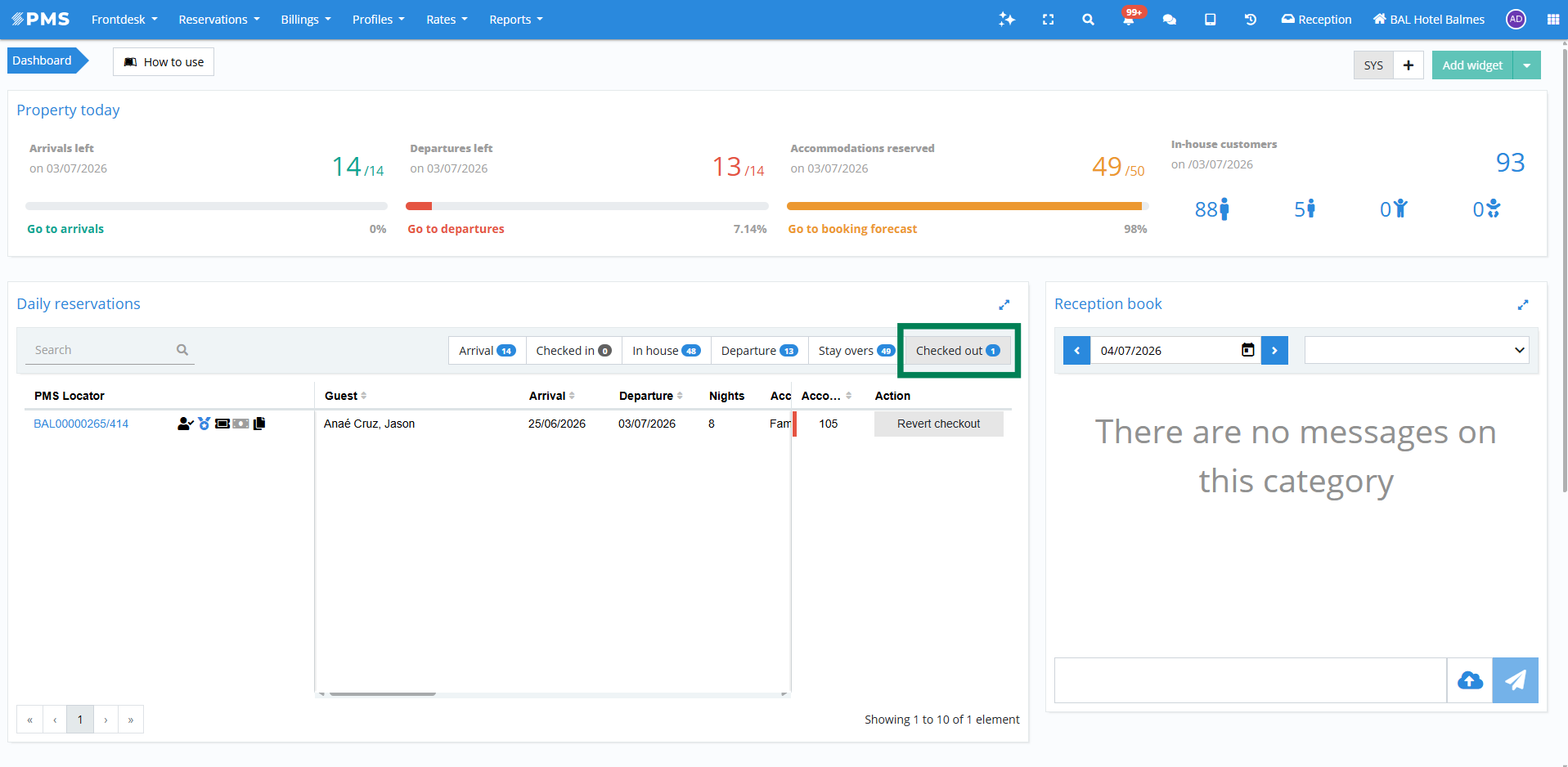The height and width of the screenshot is (767, 1568).
Task: Click the blue loyalty medal icon in reservation row
Action: point(204,424)
